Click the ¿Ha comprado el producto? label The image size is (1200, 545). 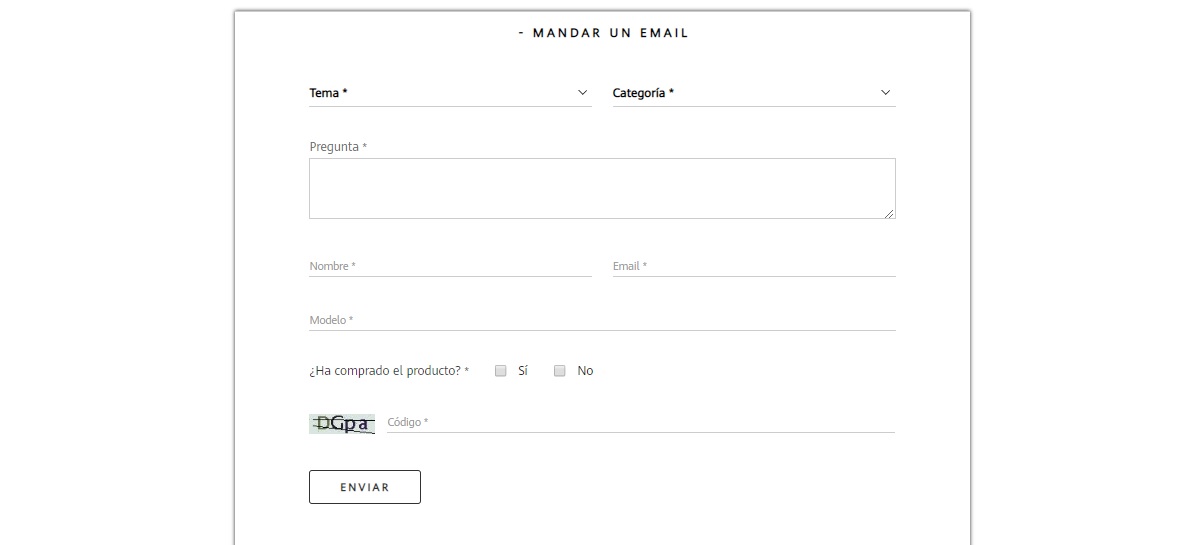(x=388, y=371)
